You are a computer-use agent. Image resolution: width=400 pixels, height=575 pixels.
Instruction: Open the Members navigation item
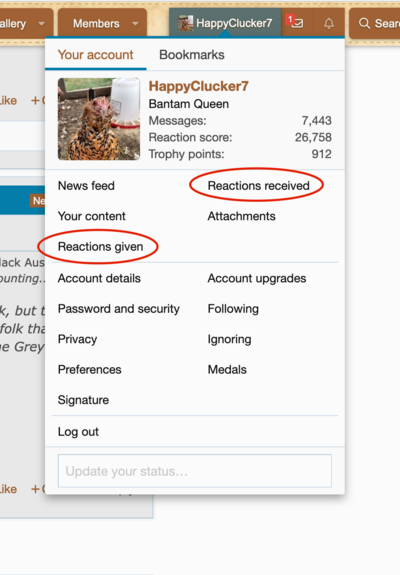[x=96, y=24]
